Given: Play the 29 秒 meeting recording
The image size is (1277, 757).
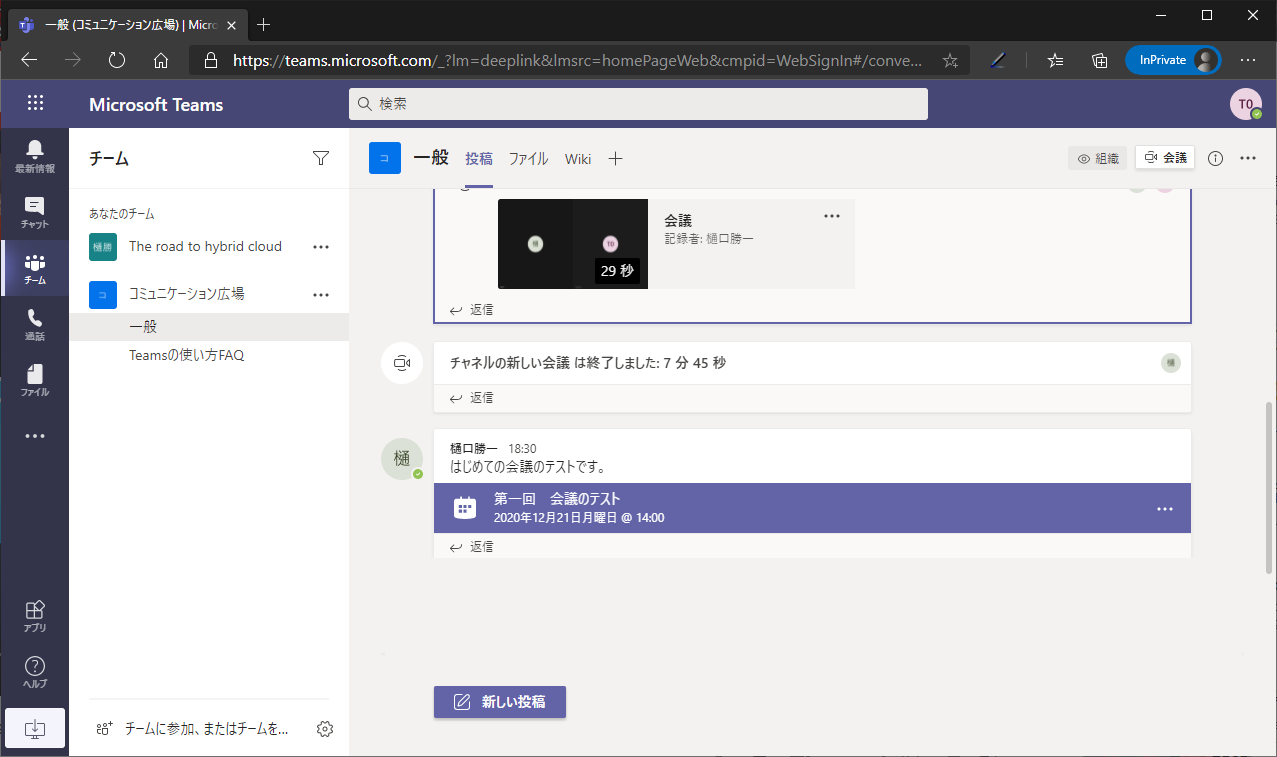Looking at the screenshot, I should point(573,244).
